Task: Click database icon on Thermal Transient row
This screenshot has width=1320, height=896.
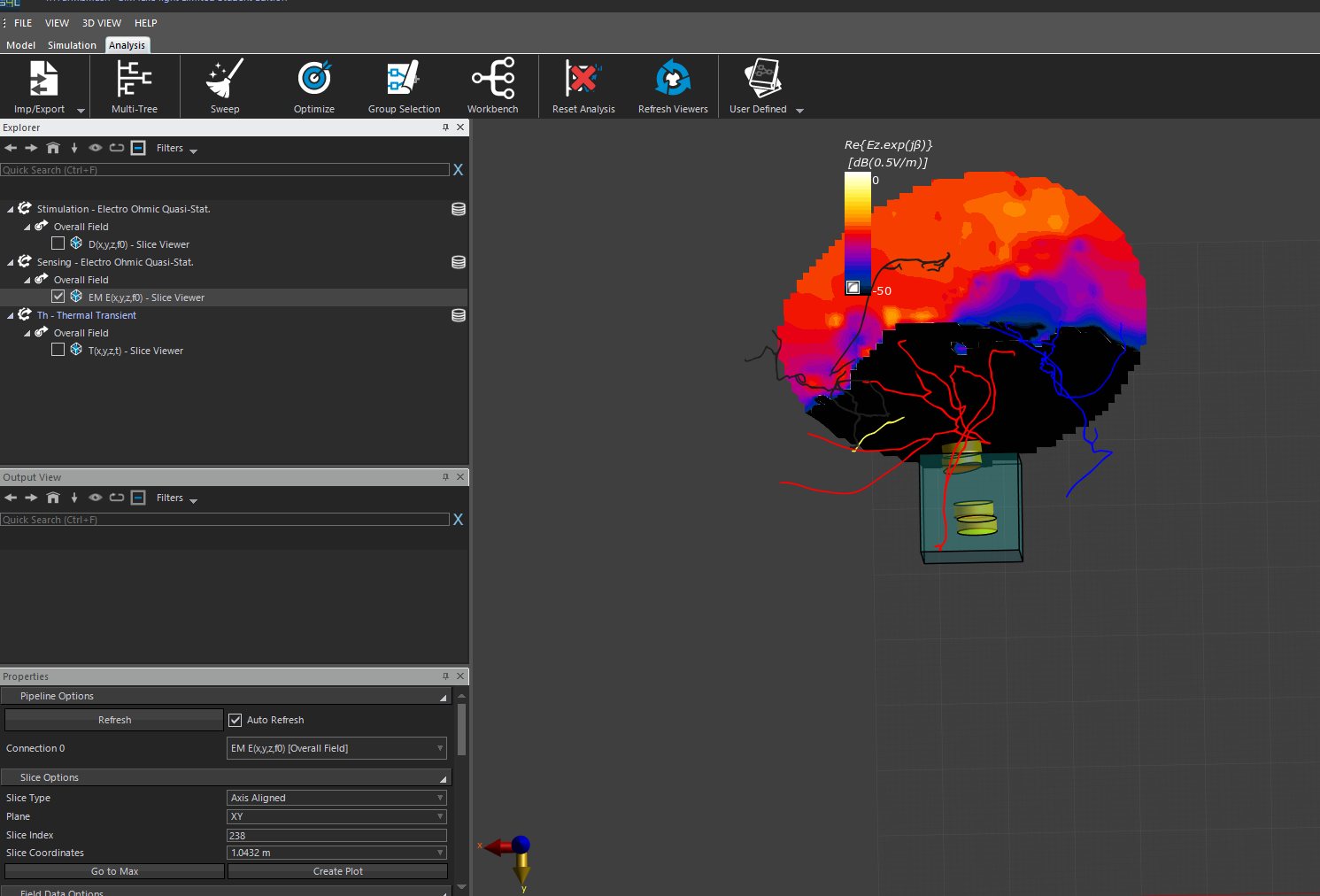Action: tap(459, 315)
